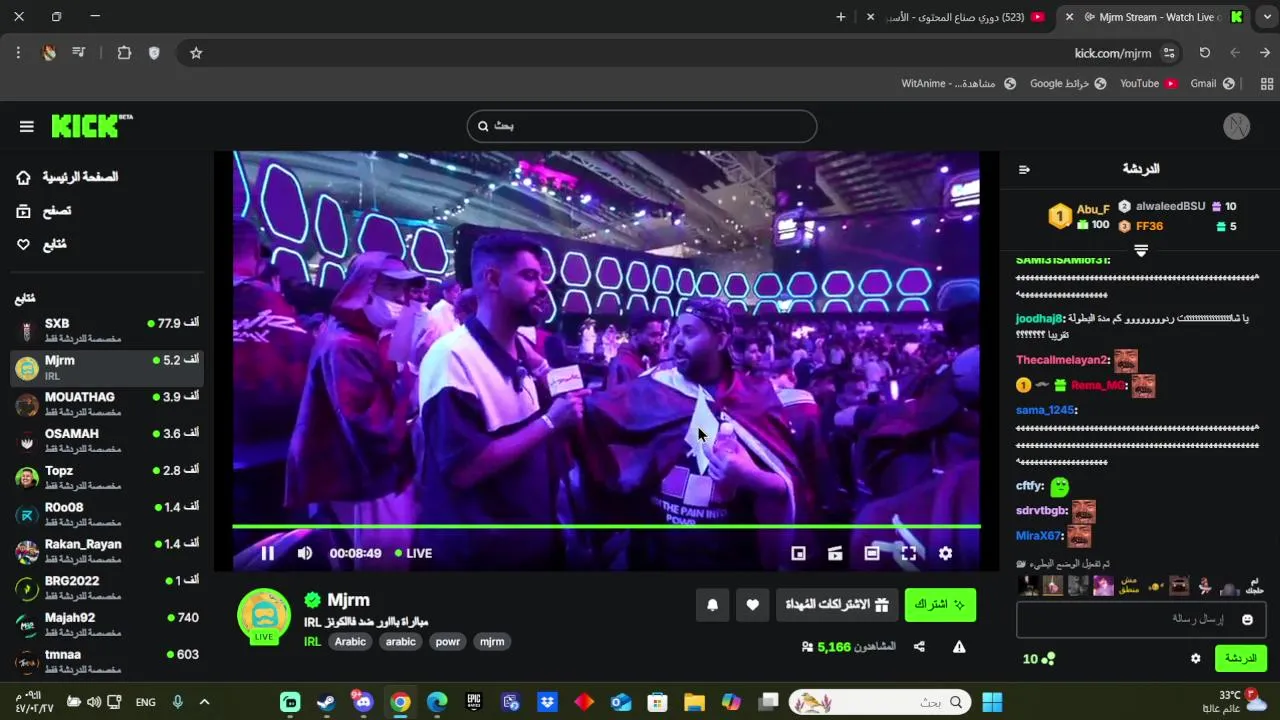The image size is (1280, 720).
Task: Open the home page sidebar item
Action: 66,177
